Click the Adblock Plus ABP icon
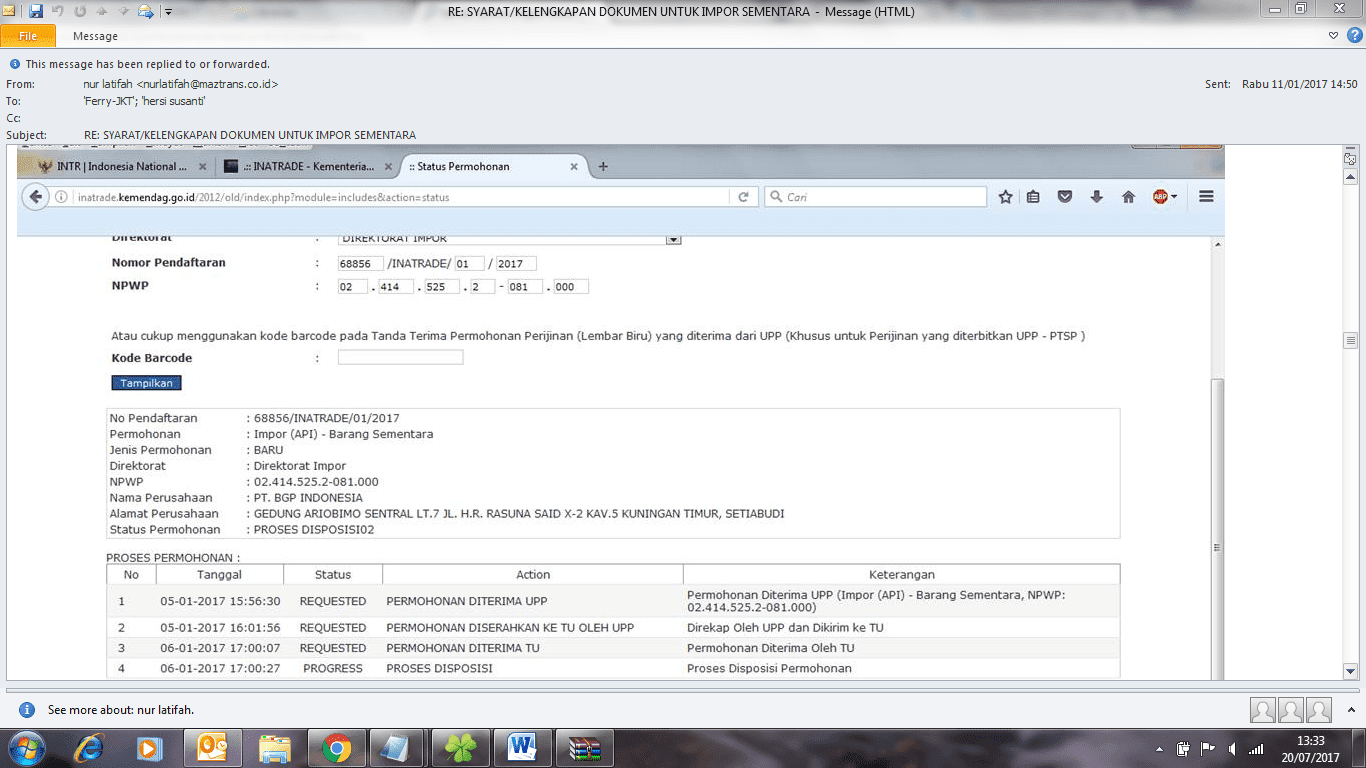Image resolution: width=1366 pixels, height=768 pixels. (x=1160, y=197)
